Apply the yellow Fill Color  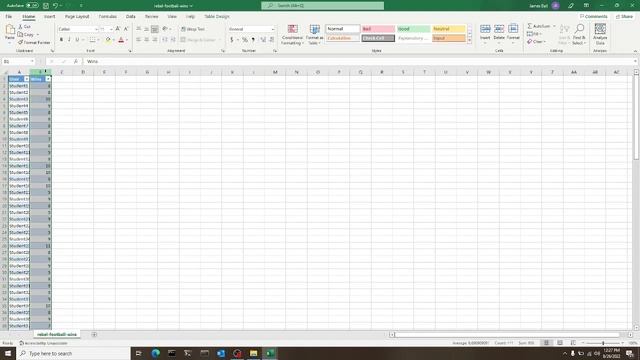pyautogui.click(x=108, y=40)
